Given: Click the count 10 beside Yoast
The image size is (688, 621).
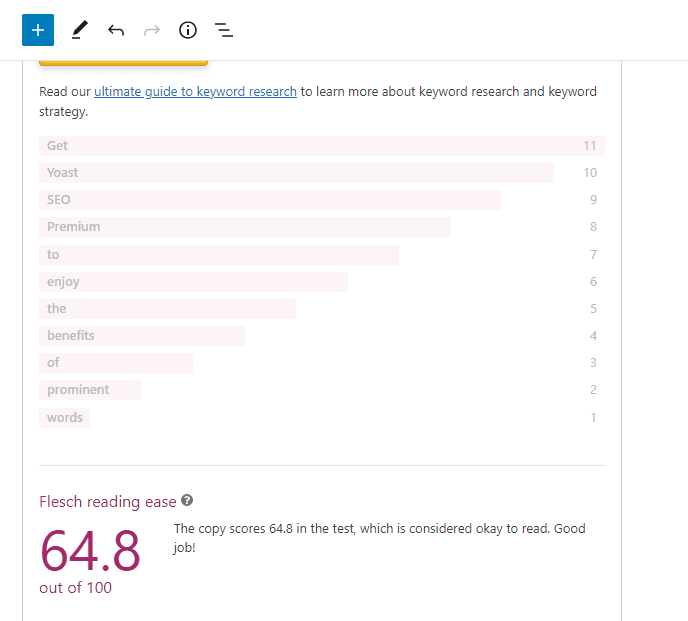Looking at the screenshot, I should click(590, 173).
